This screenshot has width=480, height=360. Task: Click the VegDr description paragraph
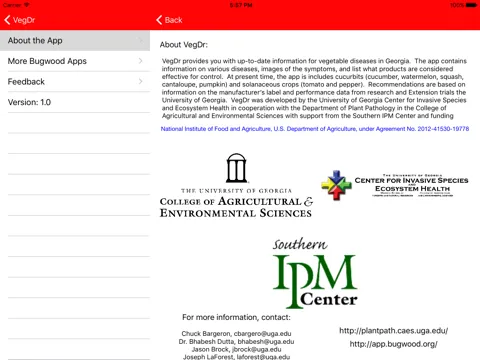click(x=314, y=88)
